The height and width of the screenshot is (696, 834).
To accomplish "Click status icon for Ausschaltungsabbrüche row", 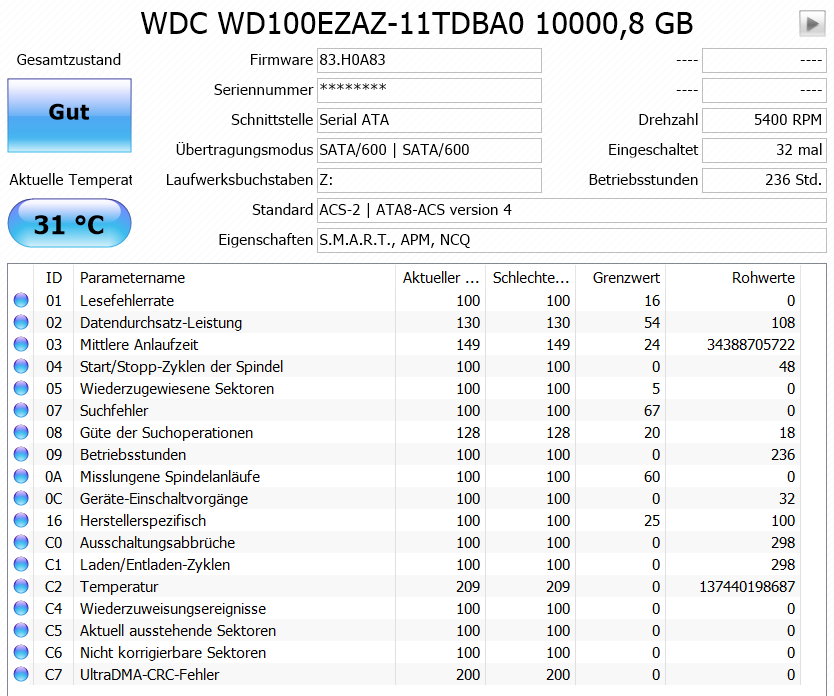I will [x=21, y=542].
